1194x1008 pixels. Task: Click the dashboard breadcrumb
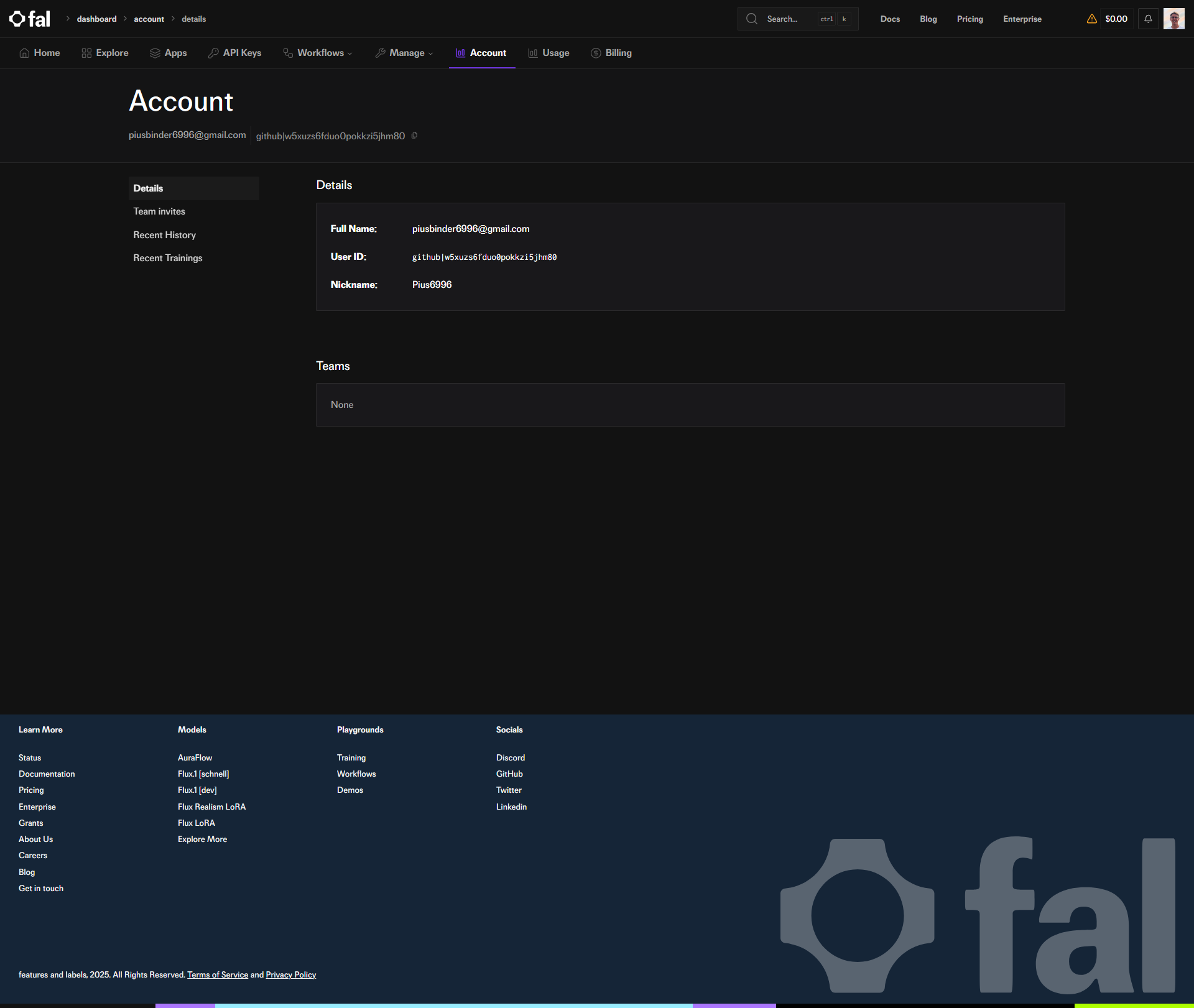96,19
